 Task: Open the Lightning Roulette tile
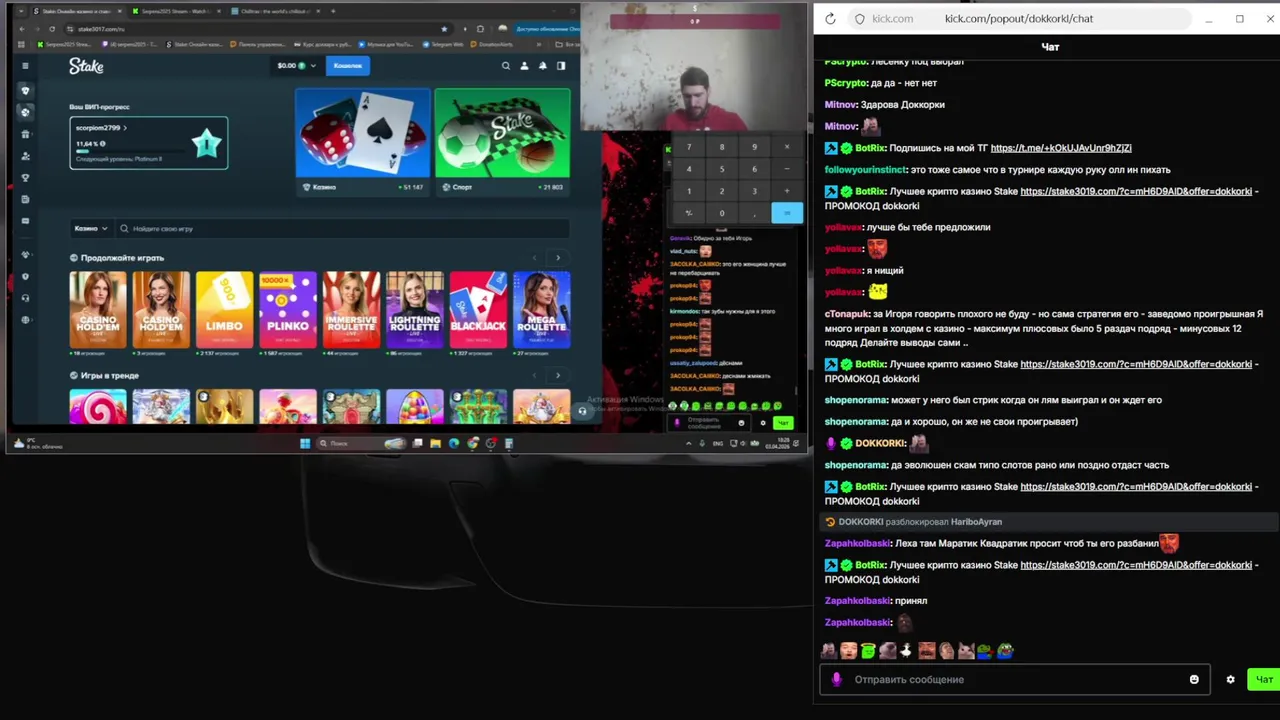click(415, 310)
